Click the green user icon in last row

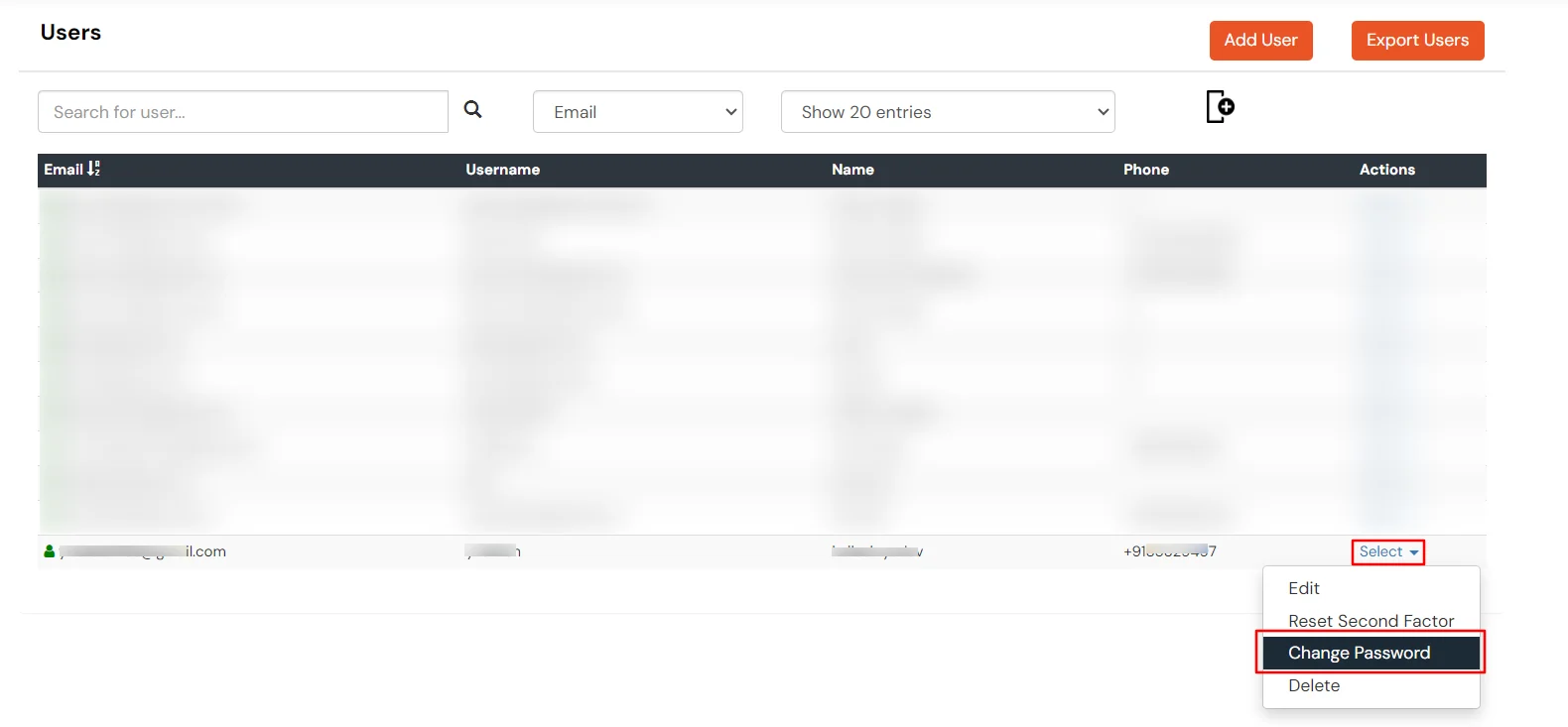pos(50,551)
